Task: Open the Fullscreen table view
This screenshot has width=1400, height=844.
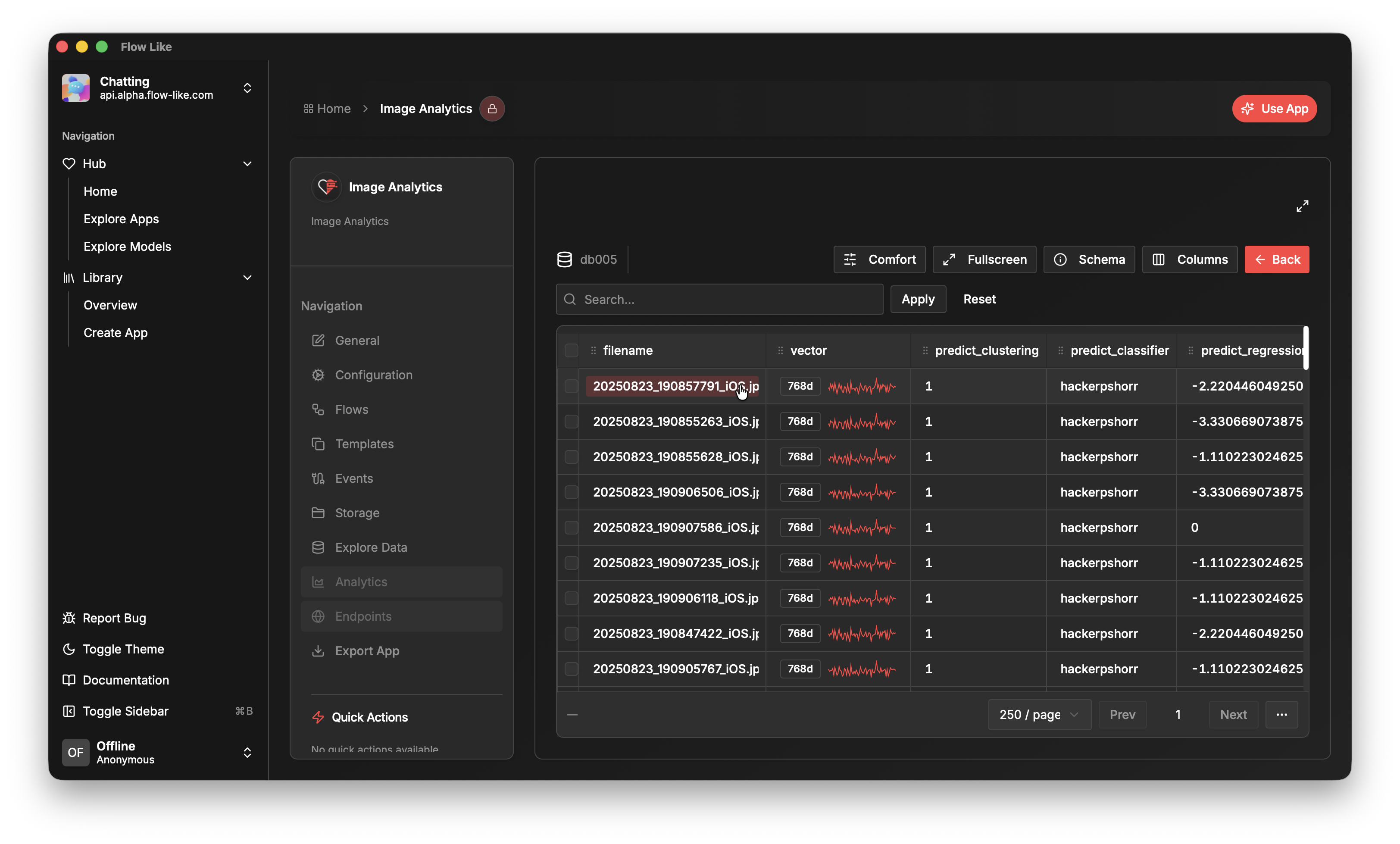Action: point(984,259)
